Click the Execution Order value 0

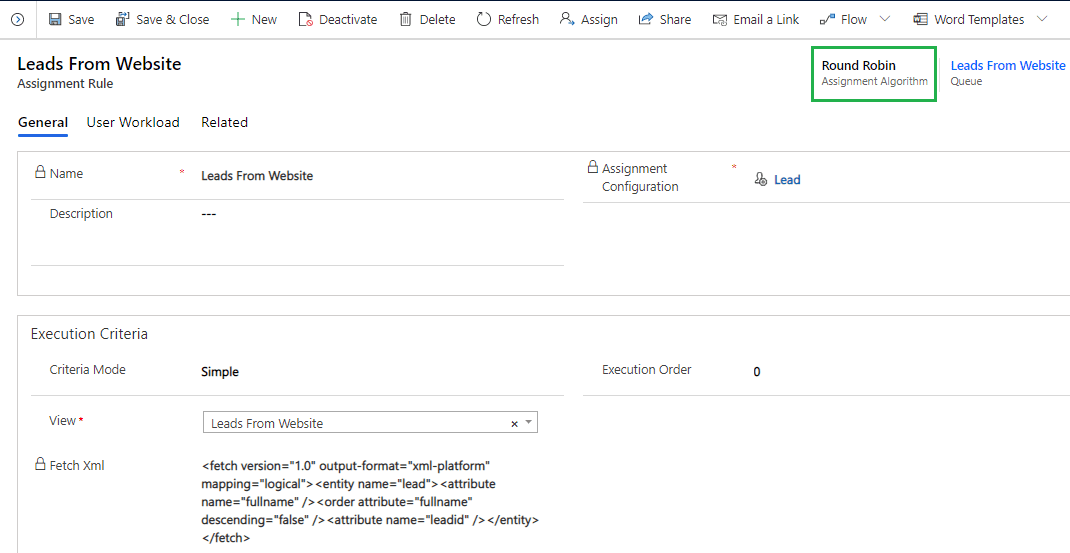pos(757,372)
